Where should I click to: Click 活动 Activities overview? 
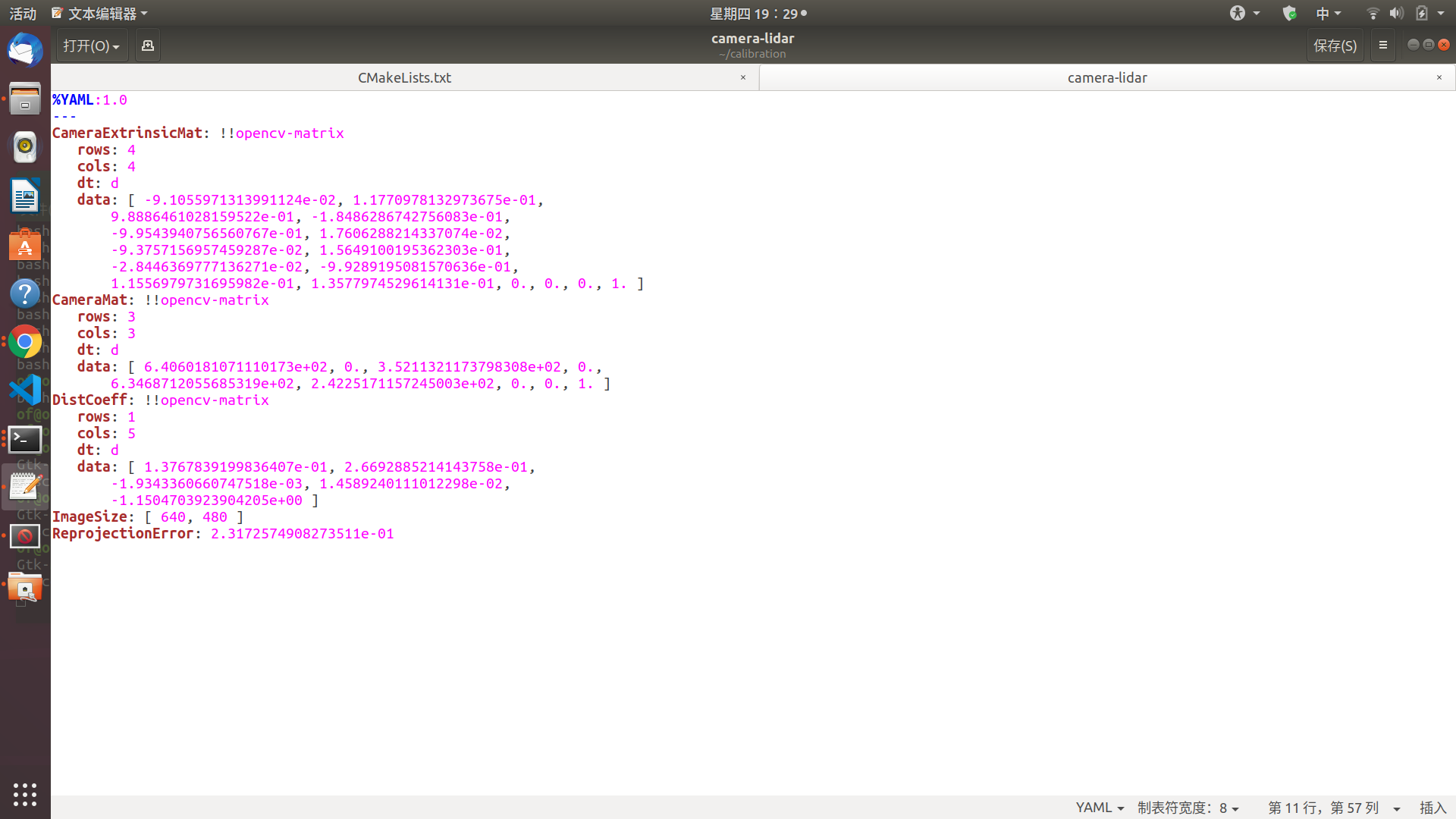[23, 13]
